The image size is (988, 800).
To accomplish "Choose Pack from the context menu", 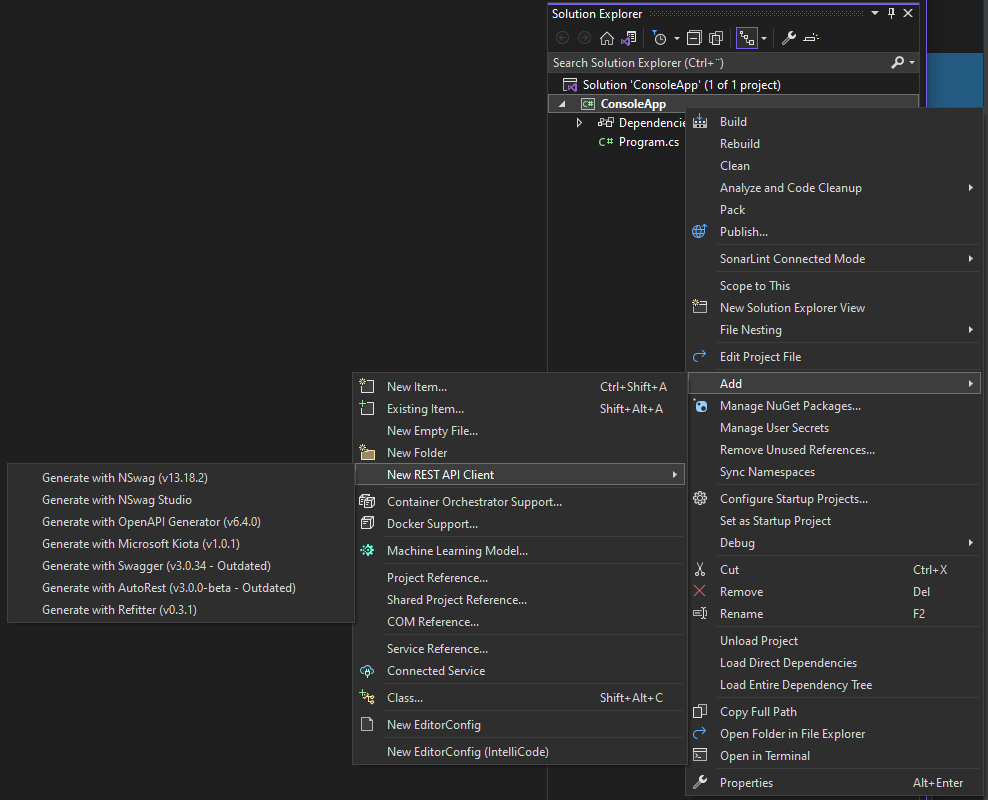I will [x=834, y=210].
